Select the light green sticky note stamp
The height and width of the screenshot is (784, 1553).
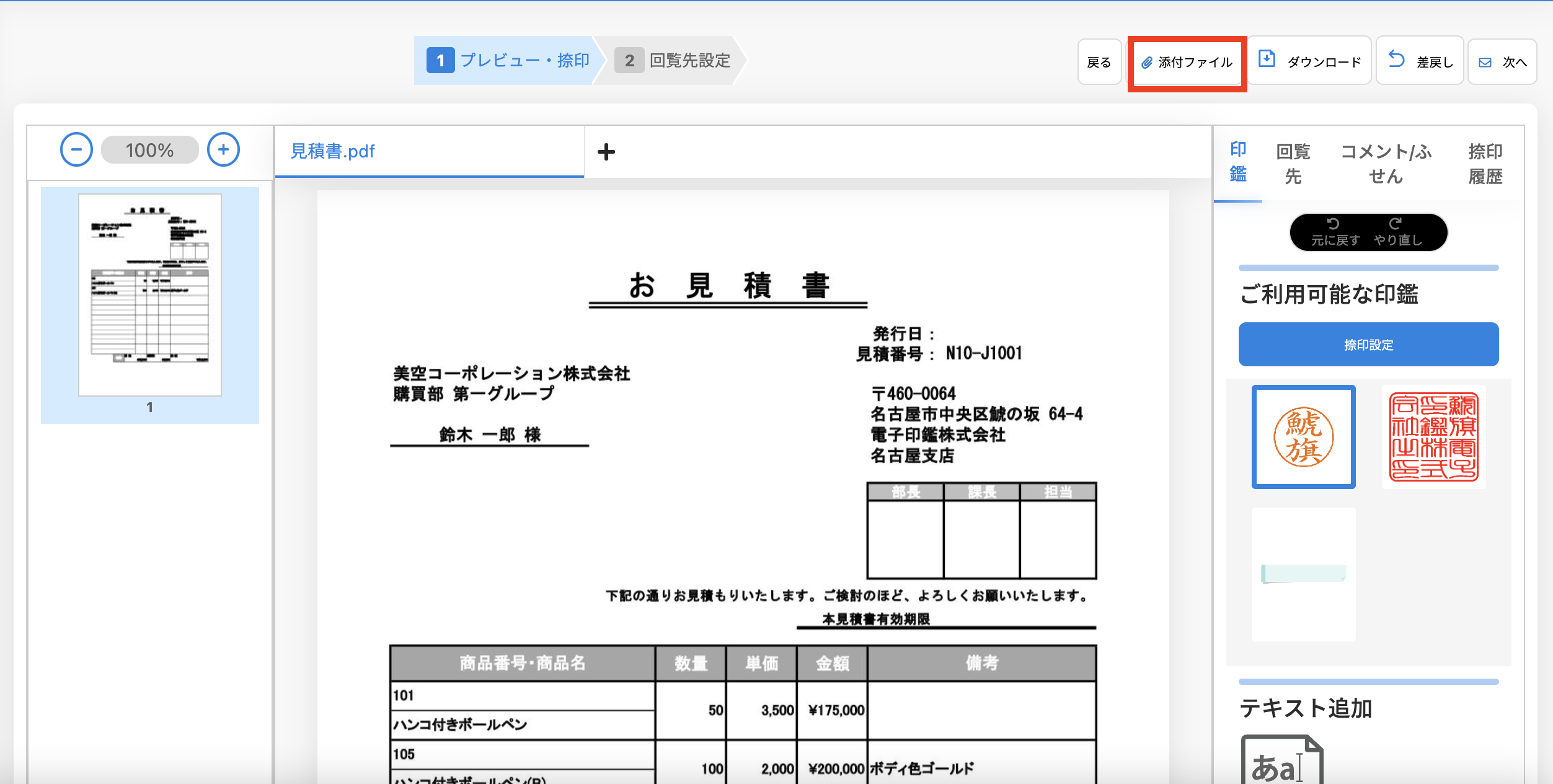[1303, 574]
